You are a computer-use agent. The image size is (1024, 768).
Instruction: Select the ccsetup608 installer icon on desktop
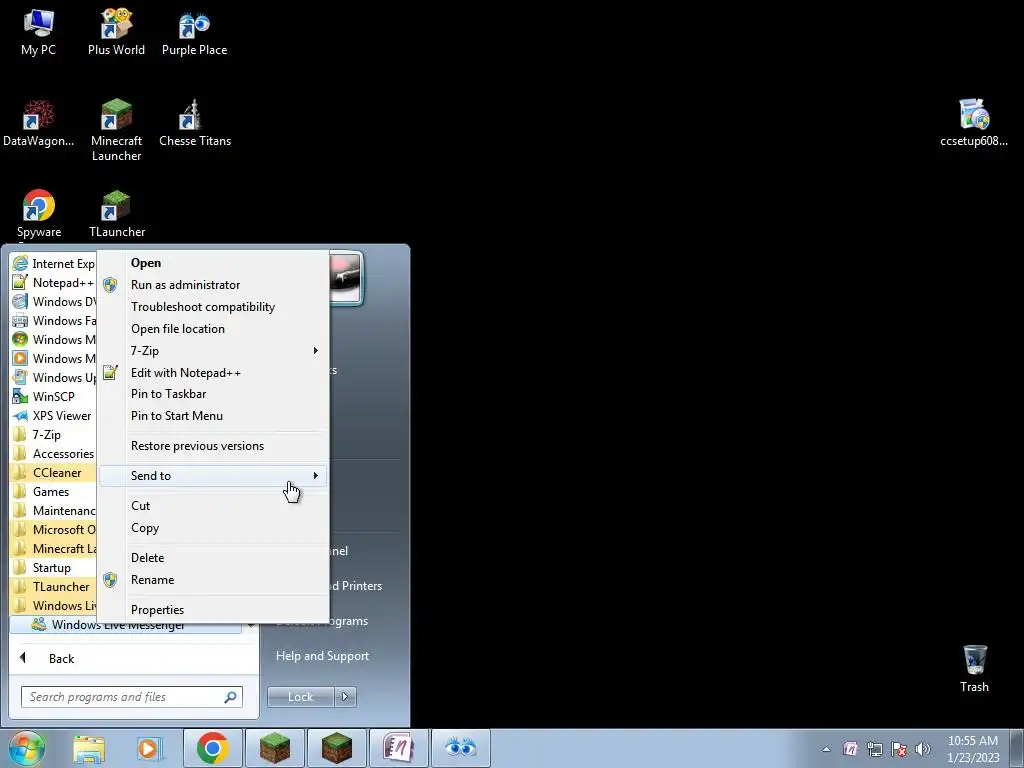974,123
